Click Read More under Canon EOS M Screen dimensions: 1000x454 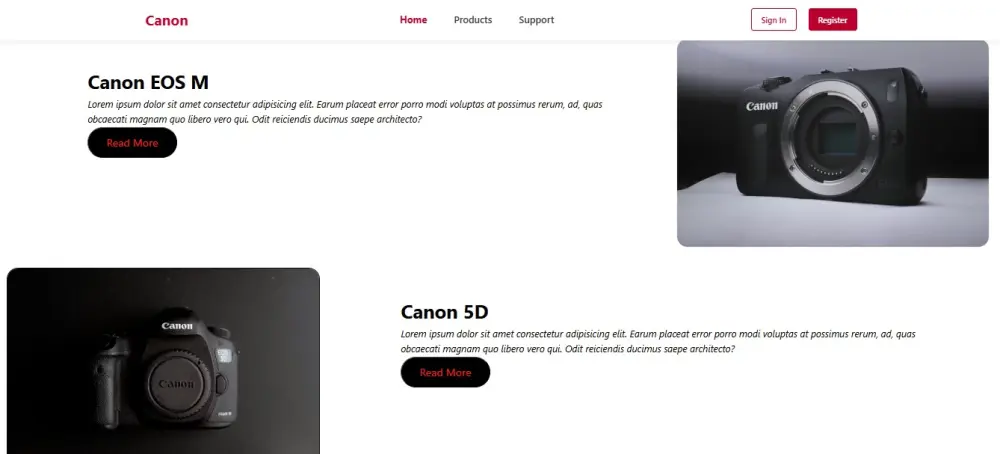coord(132,143)
